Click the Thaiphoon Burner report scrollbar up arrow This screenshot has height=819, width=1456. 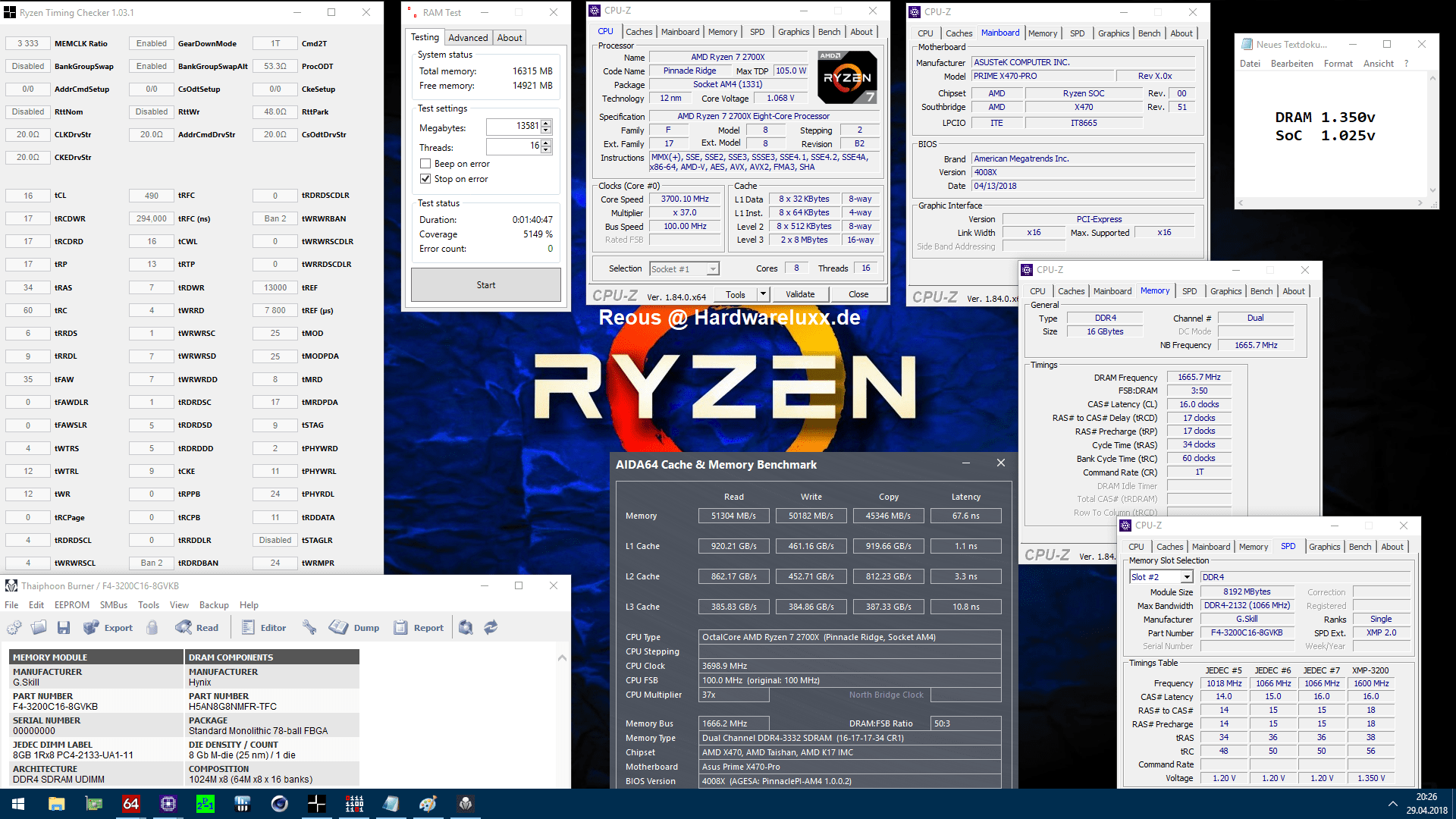tap(562, 657)
